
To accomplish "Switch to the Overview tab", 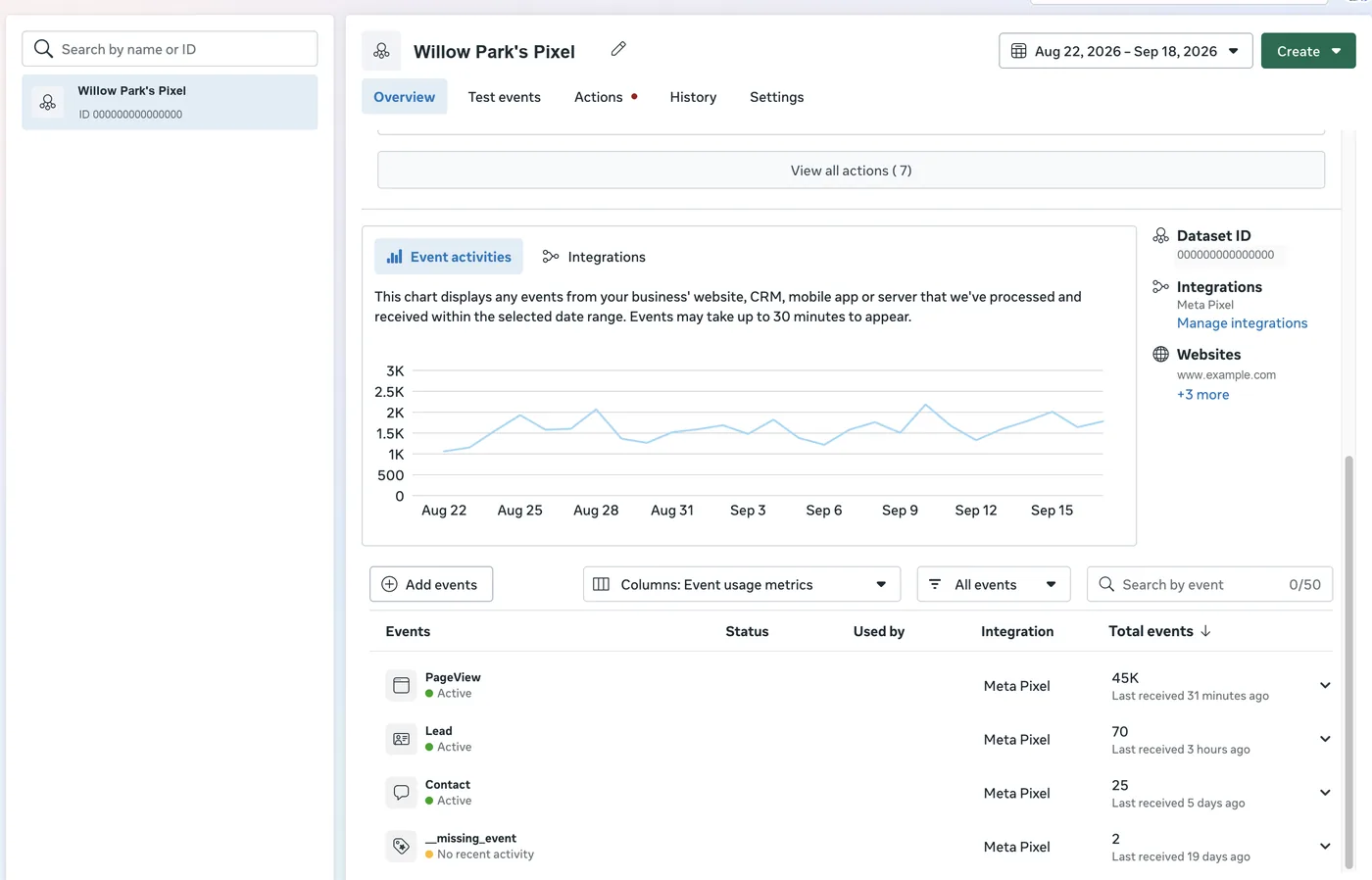I will pyautogui.click(x=405, y=97).
